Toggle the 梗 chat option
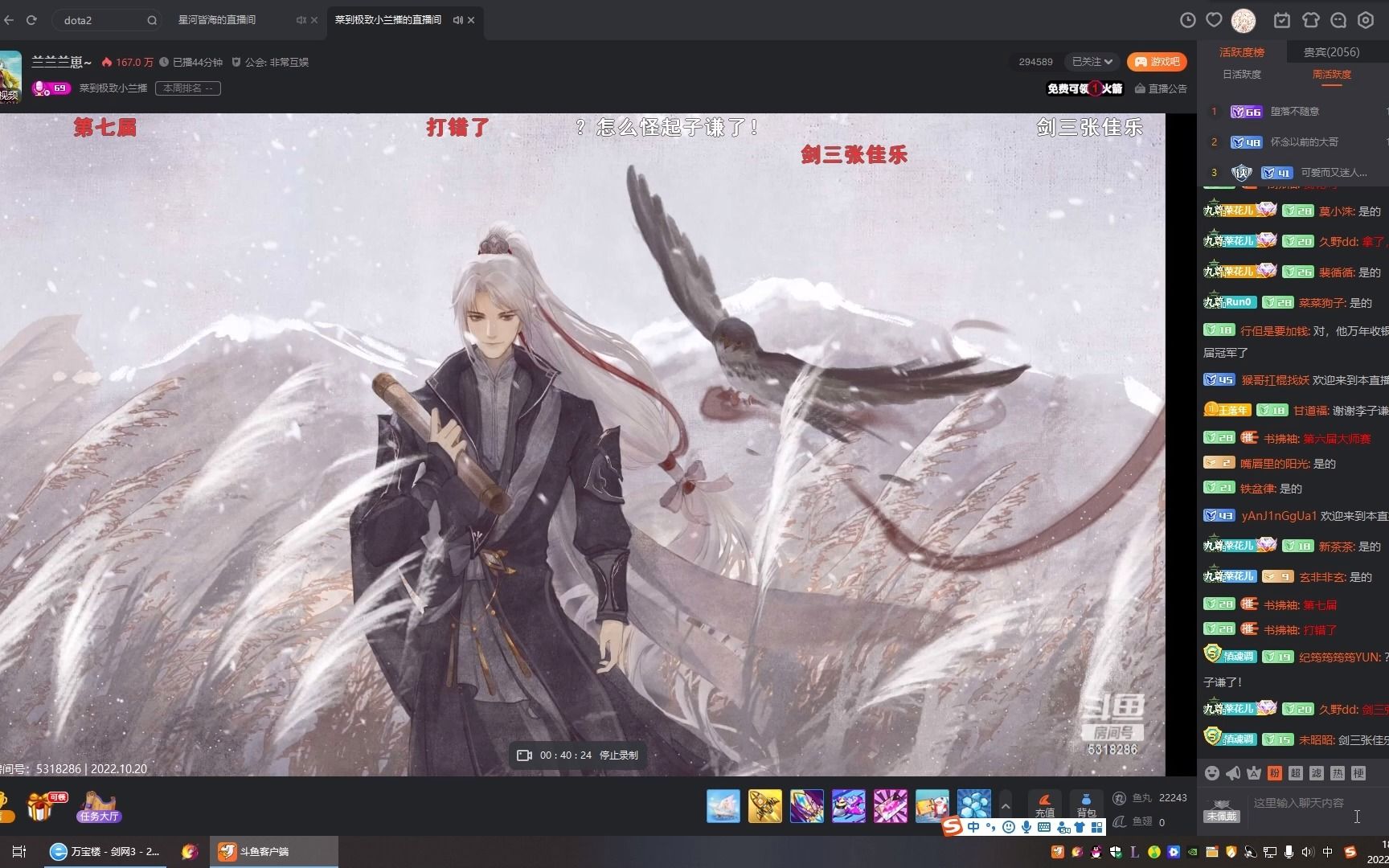The height and width of the screenshot is (868, 1389). [x=1358, y=773]
